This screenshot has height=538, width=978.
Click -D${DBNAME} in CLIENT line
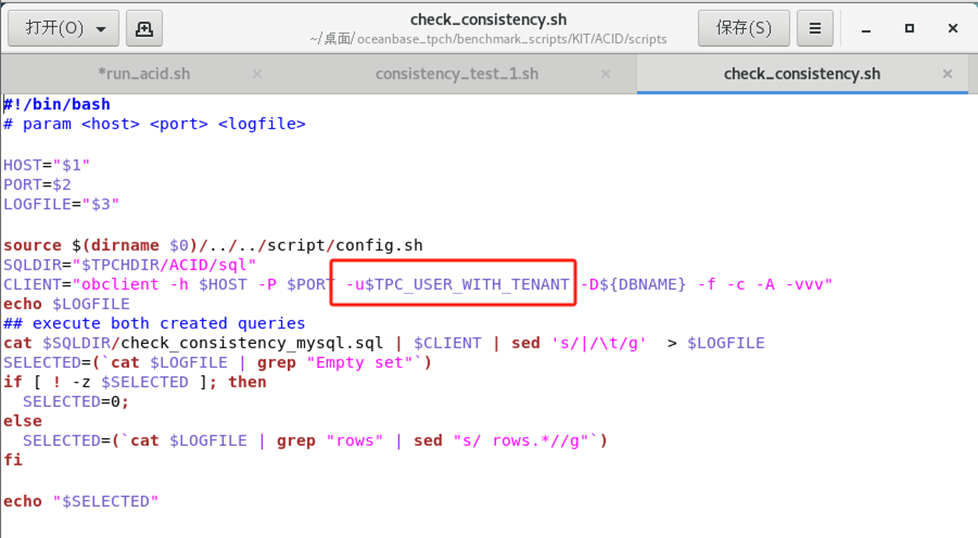(633, 284)
